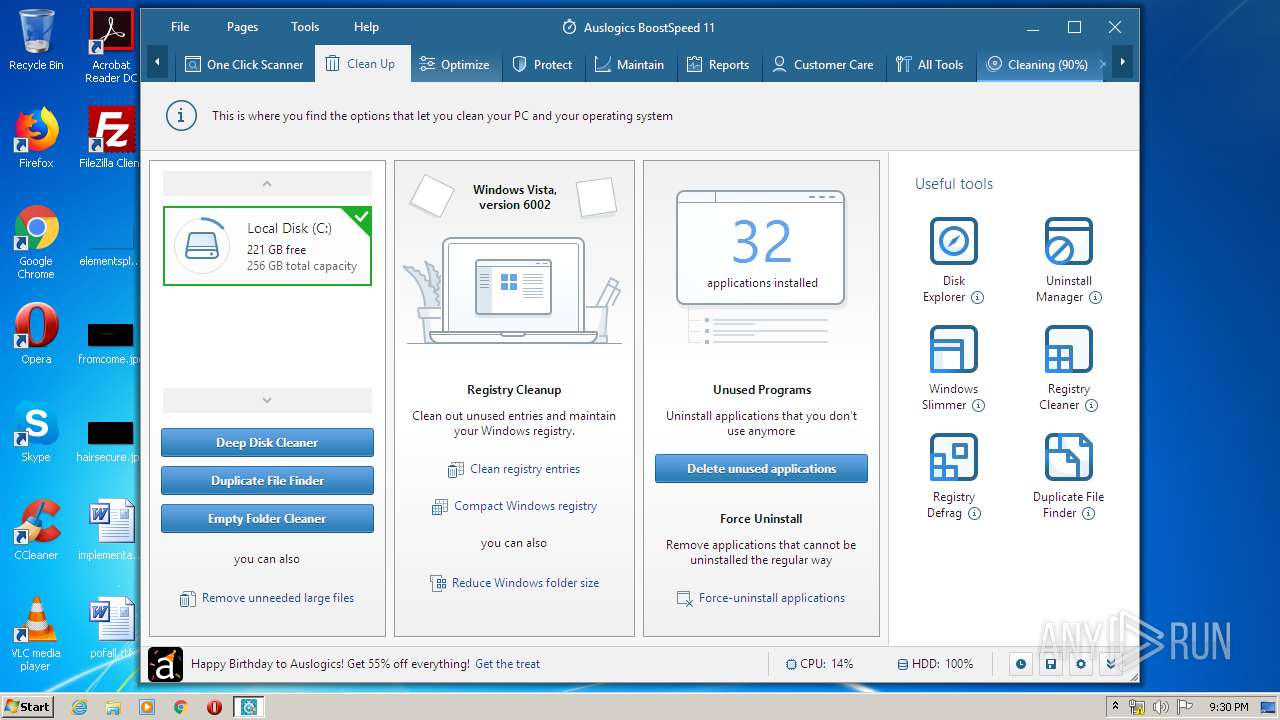Click the save floppy icon in status bar
The image size is (1280, 720).
point(1050,664)
